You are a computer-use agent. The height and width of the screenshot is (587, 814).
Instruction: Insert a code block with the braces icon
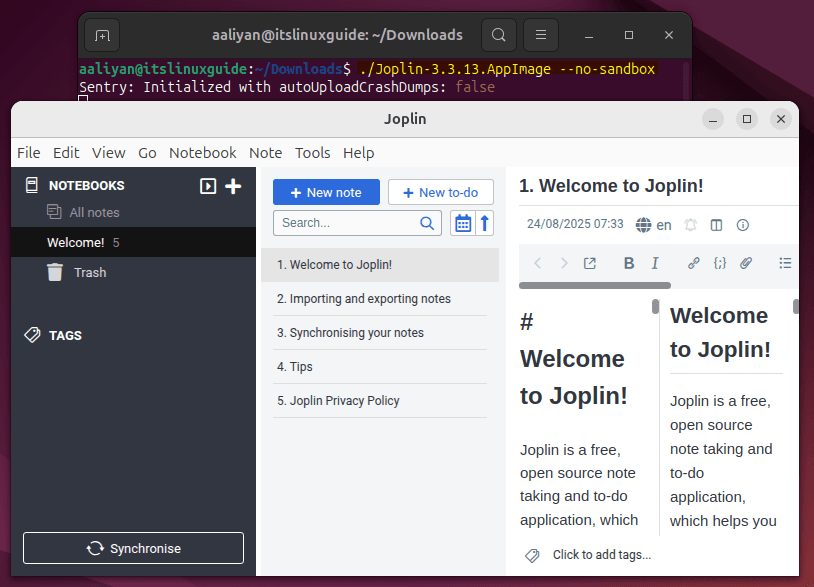point(720,263)
